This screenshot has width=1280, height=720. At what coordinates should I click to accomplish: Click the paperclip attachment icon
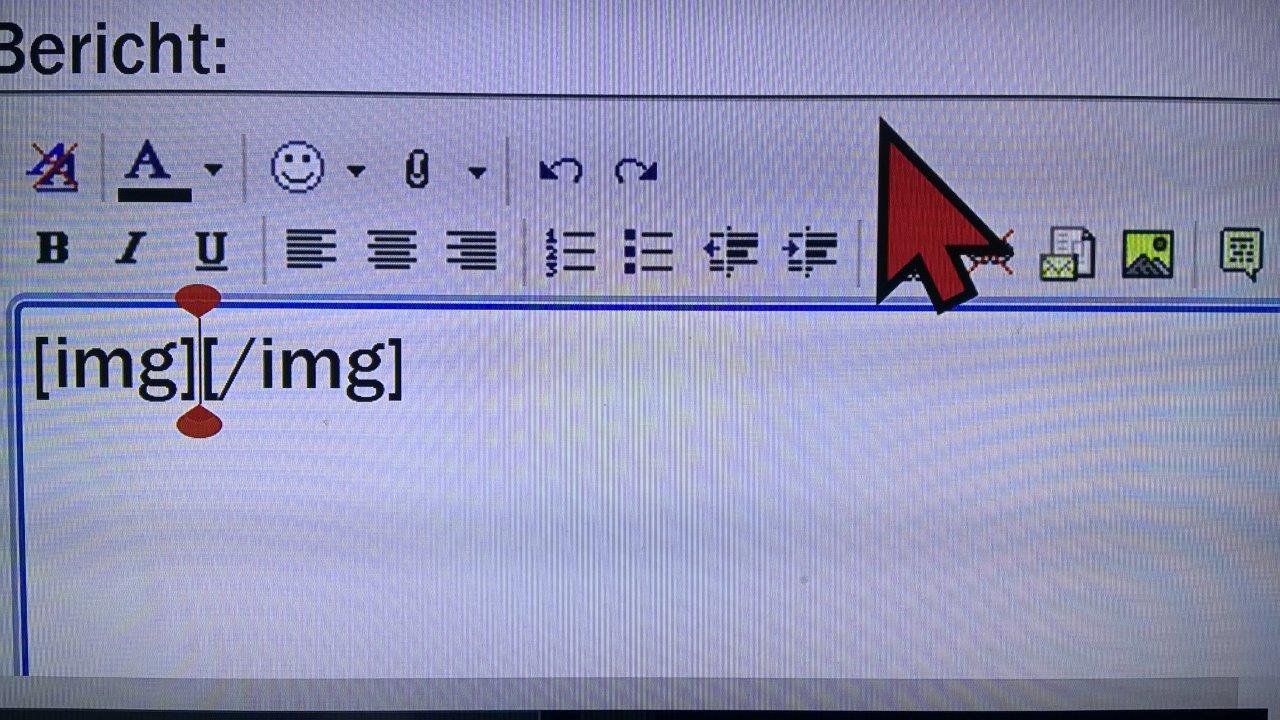(x=417, y=170)
